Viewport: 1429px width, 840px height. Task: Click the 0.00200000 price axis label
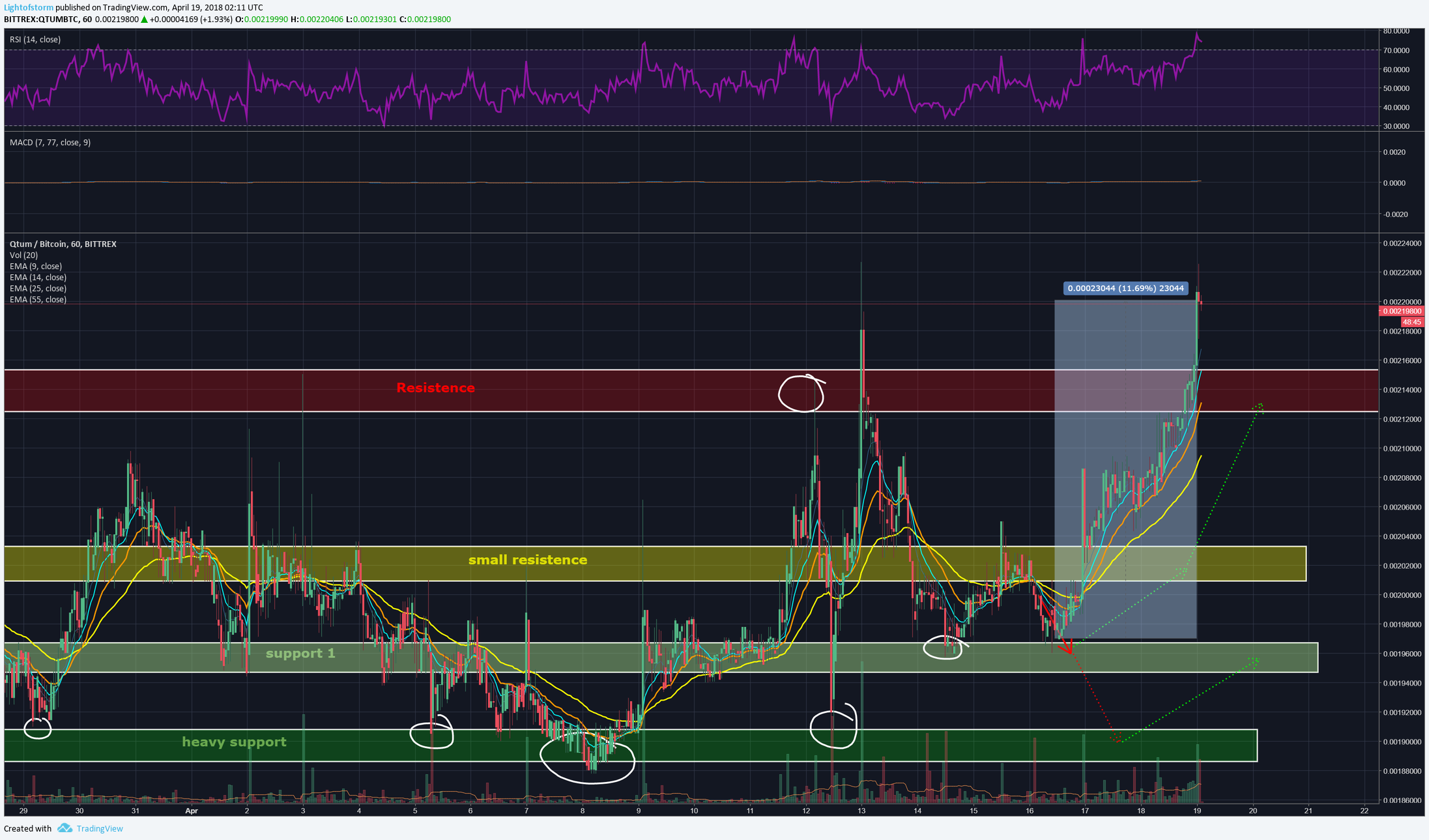click(1402, 596)
